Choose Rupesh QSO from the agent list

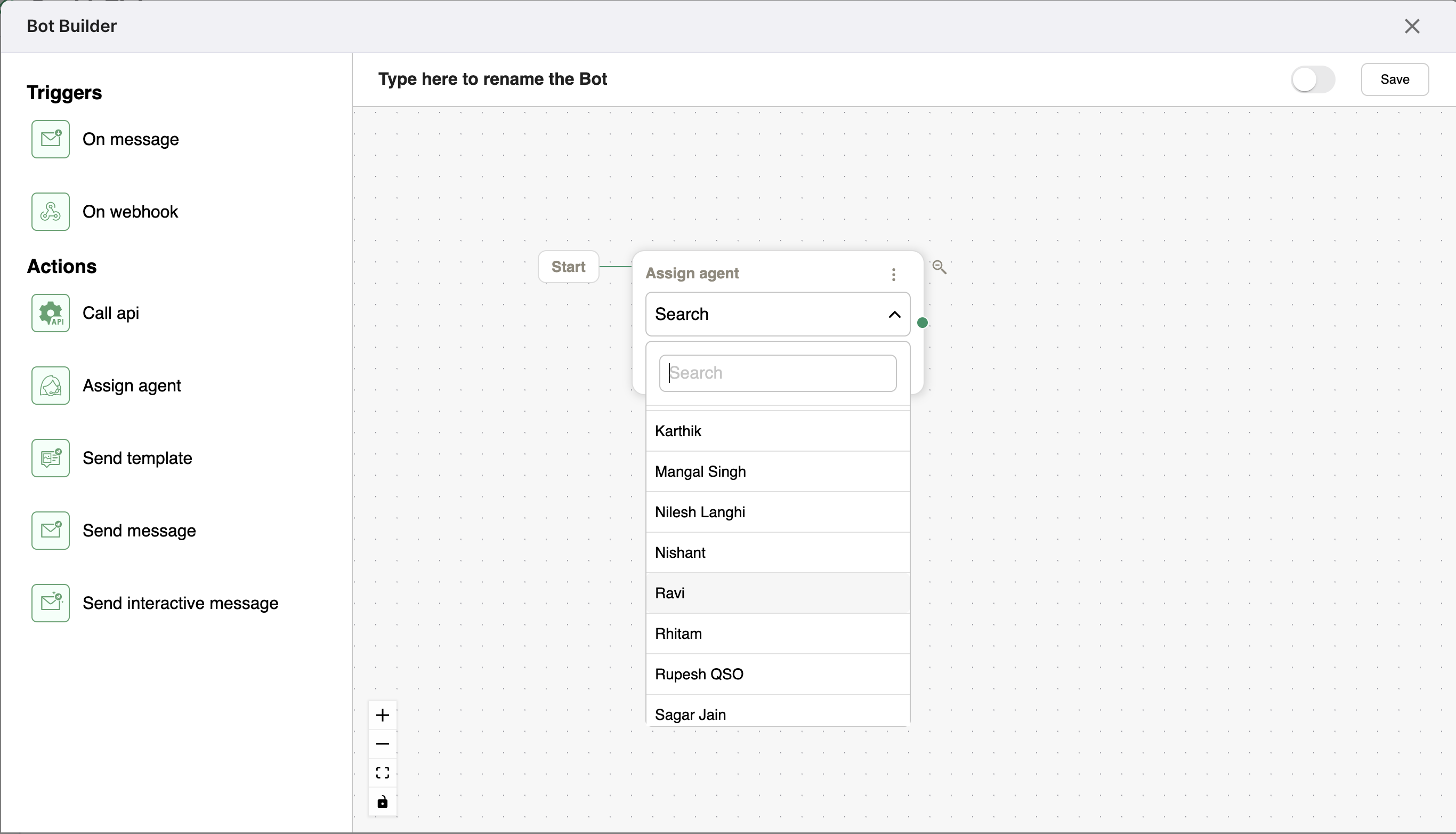[778, 674]
